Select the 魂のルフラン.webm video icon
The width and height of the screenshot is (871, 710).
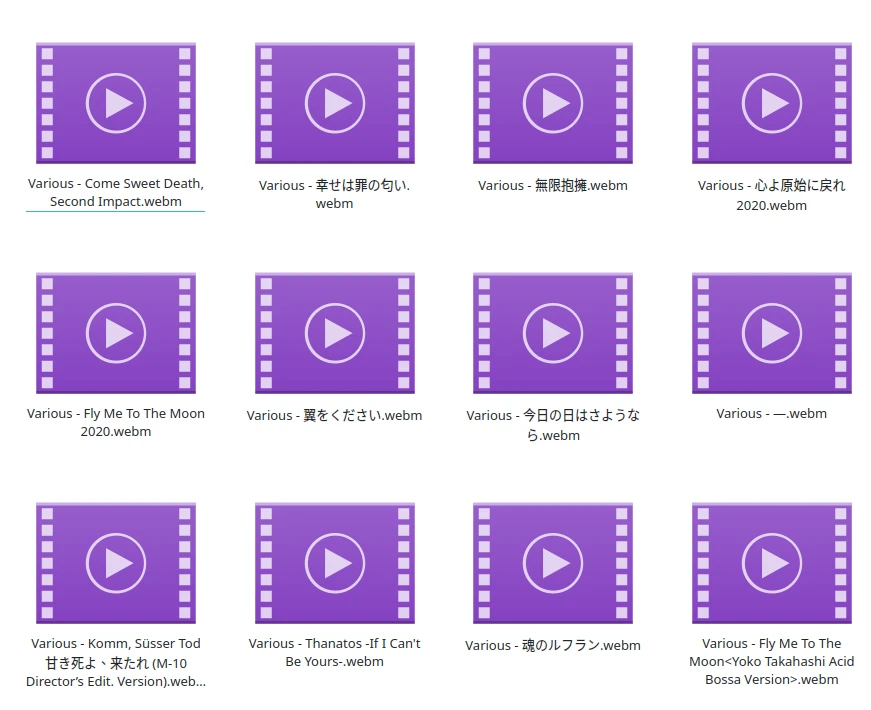point(553,563)
